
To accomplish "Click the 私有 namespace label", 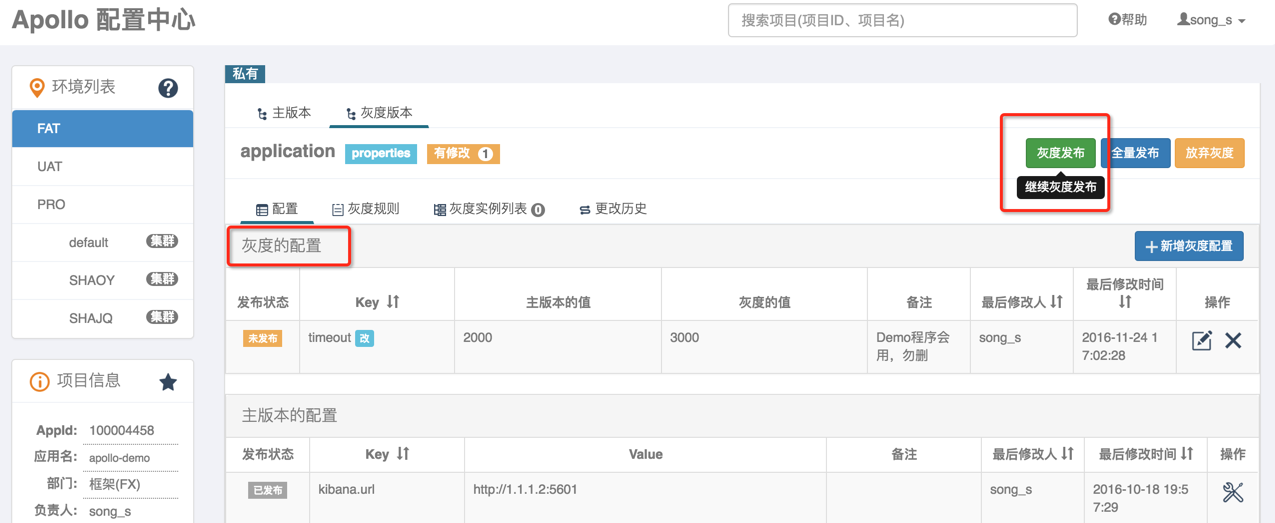I will tap(245, 73).
